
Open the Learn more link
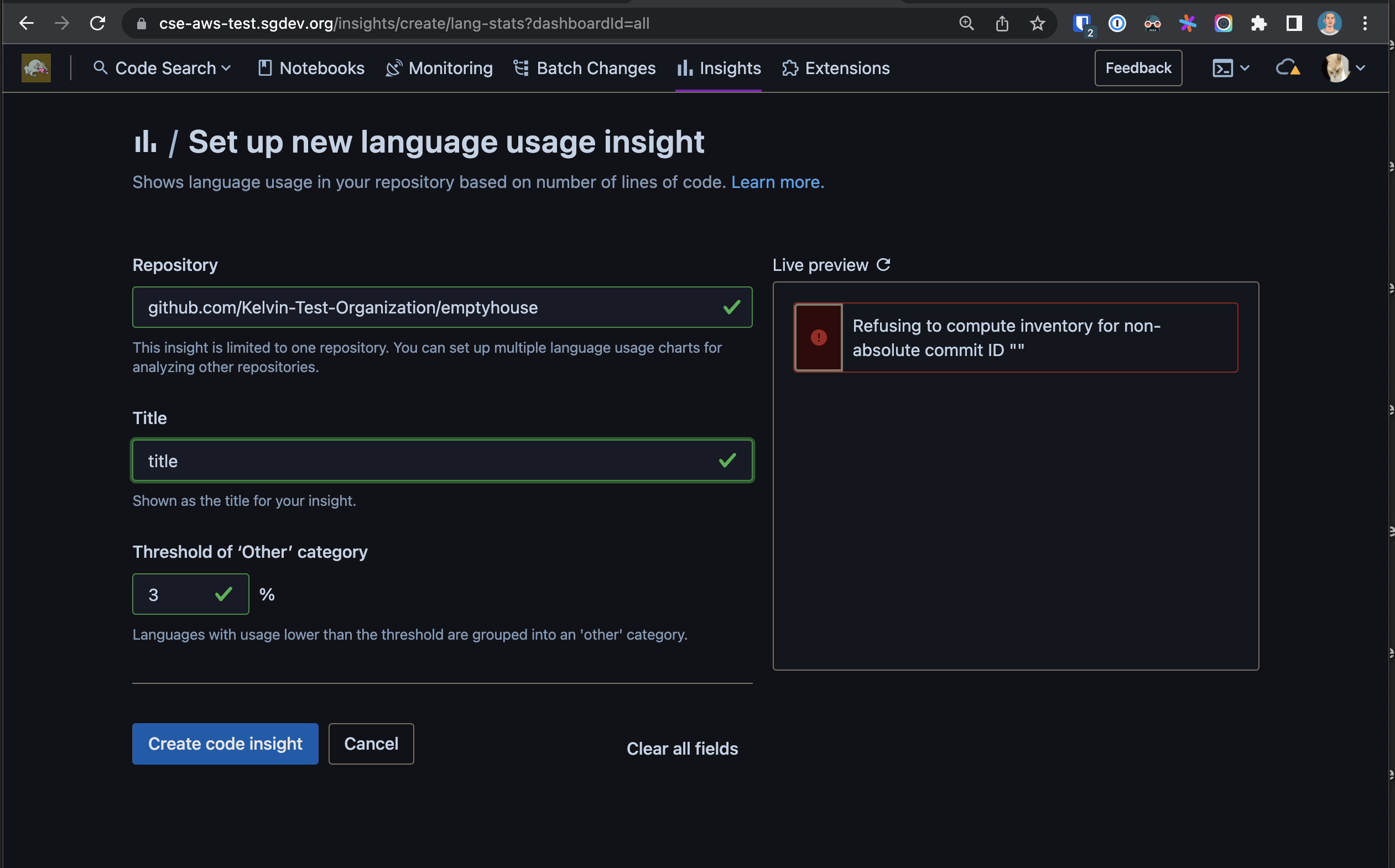[x=778, y=182]
